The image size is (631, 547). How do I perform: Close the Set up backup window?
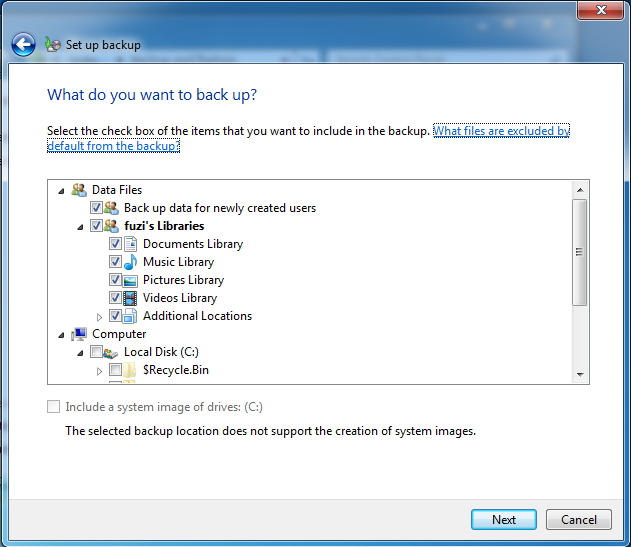coord(600,10)
